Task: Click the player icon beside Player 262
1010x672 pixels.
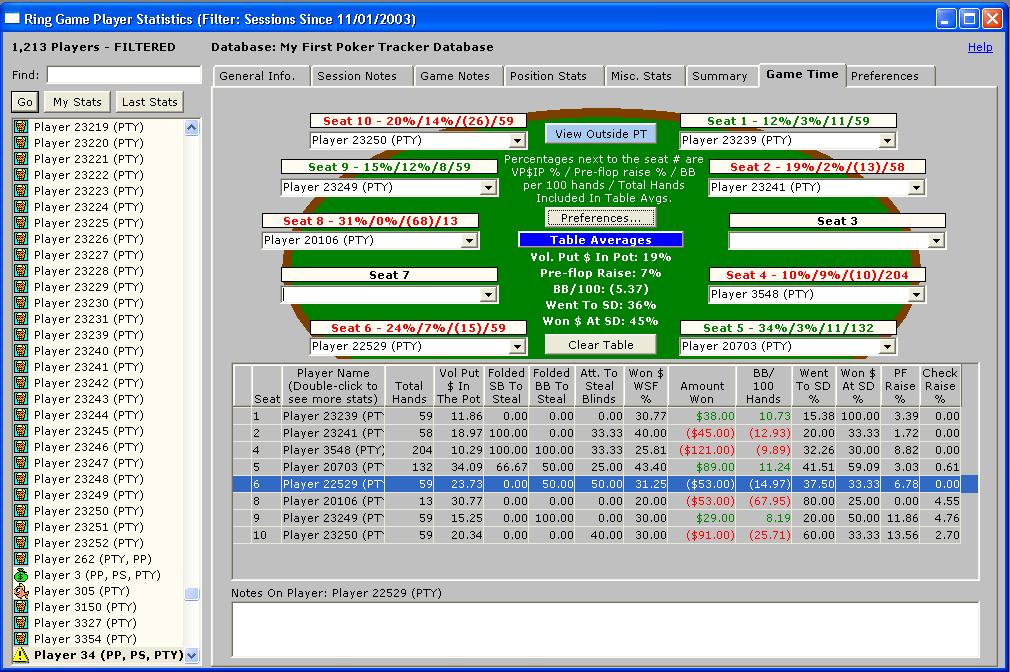Action: 20,559
